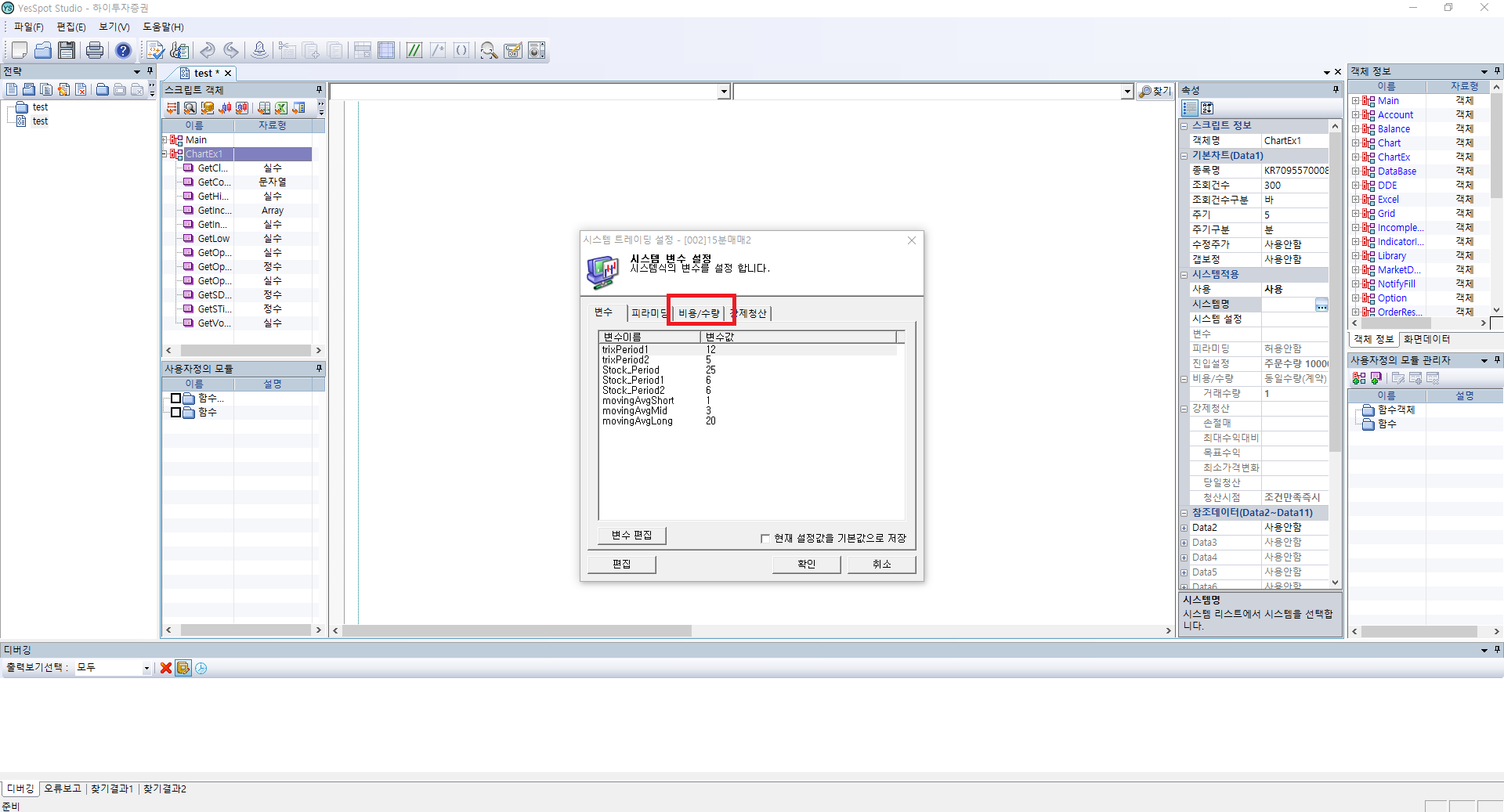Switch to the 비용/수량 tab
Image resolution: width=1504 pixels, height=812 pixels.
[699, 313]
